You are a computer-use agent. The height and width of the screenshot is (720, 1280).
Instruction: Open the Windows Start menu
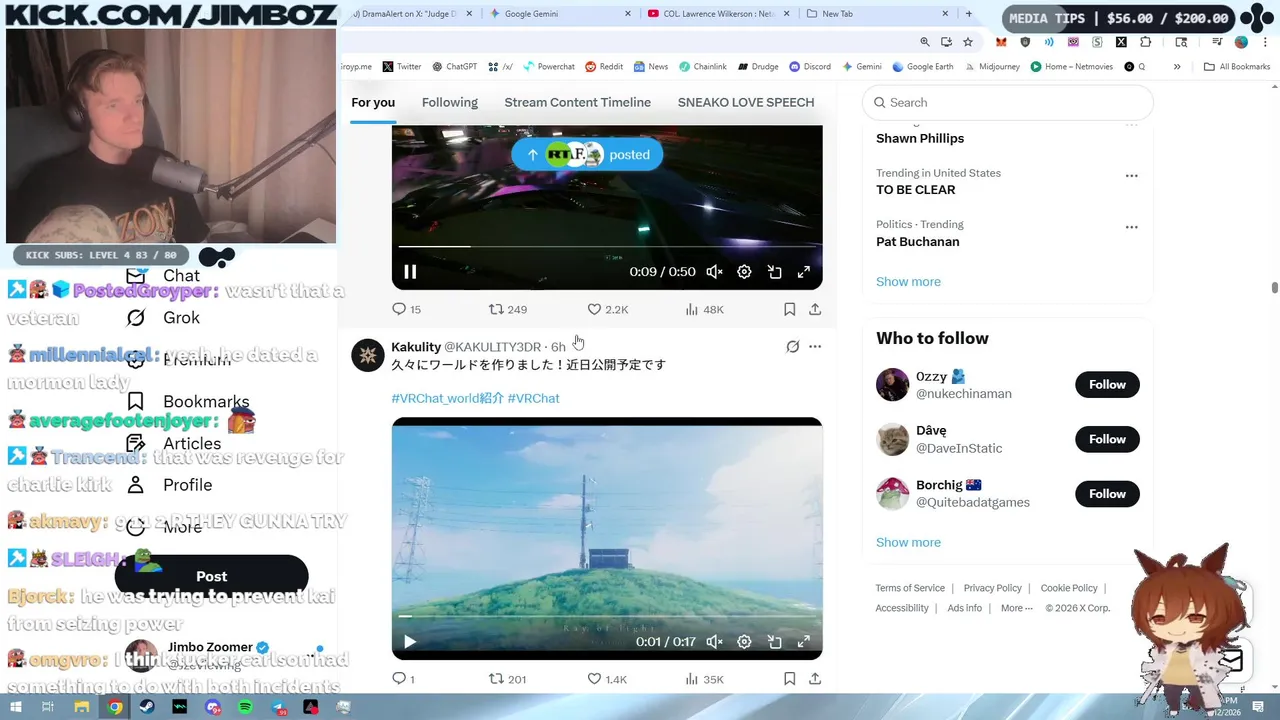tap(16, 707)
